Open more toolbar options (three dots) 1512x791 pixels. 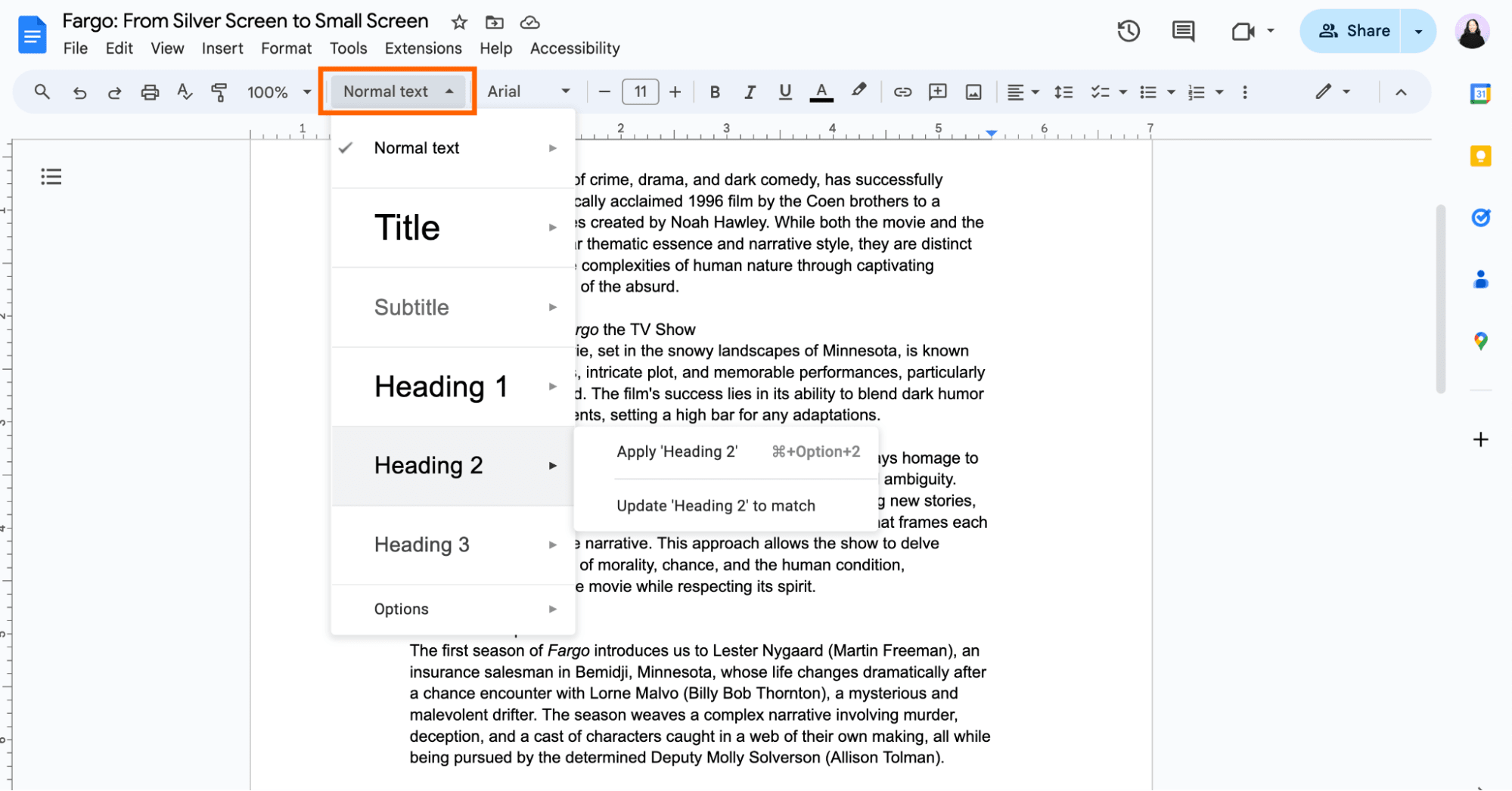tap(1245, 92)
